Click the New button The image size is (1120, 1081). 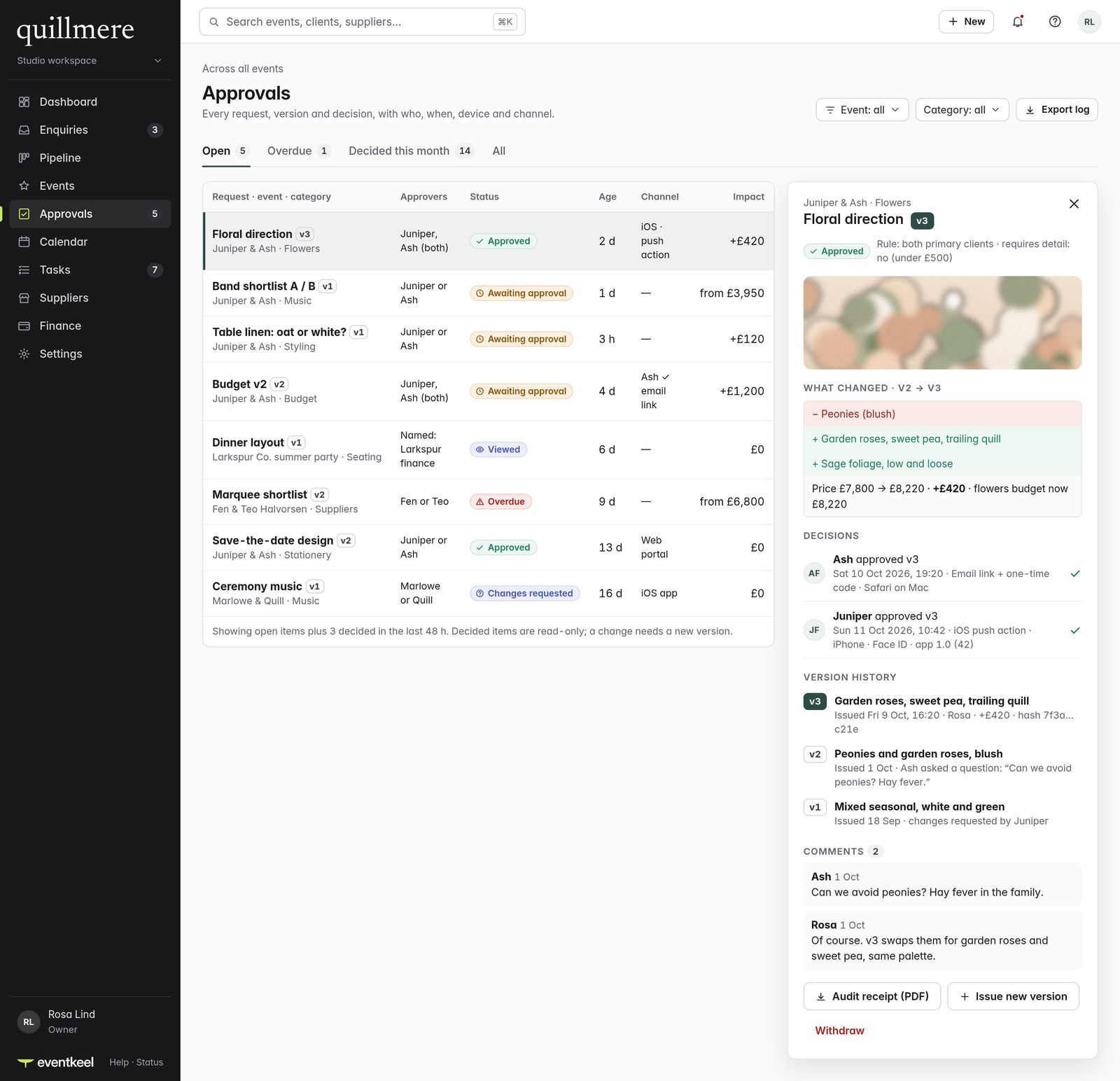[x=966, y=22]
